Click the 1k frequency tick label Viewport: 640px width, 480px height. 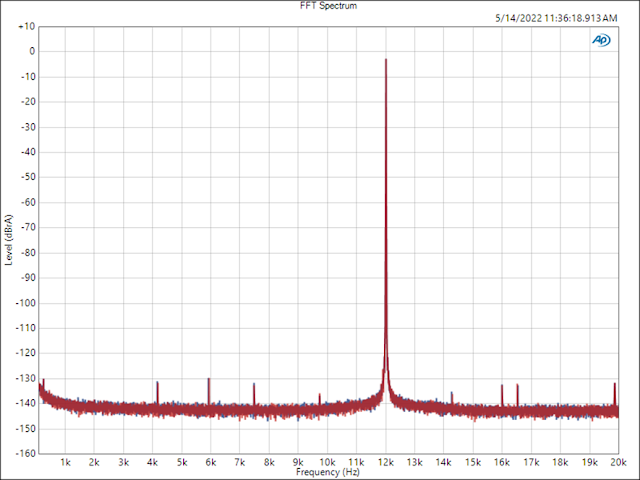pos(65,462)
